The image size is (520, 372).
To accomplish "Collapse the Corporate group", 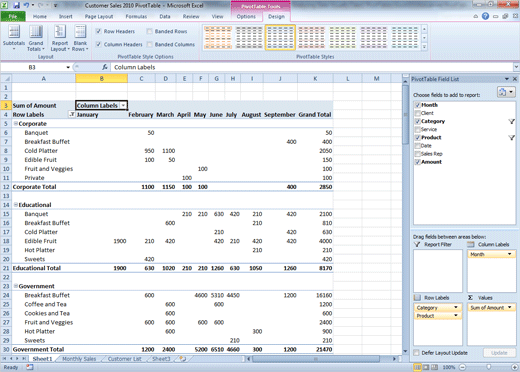I will (15, 124).
